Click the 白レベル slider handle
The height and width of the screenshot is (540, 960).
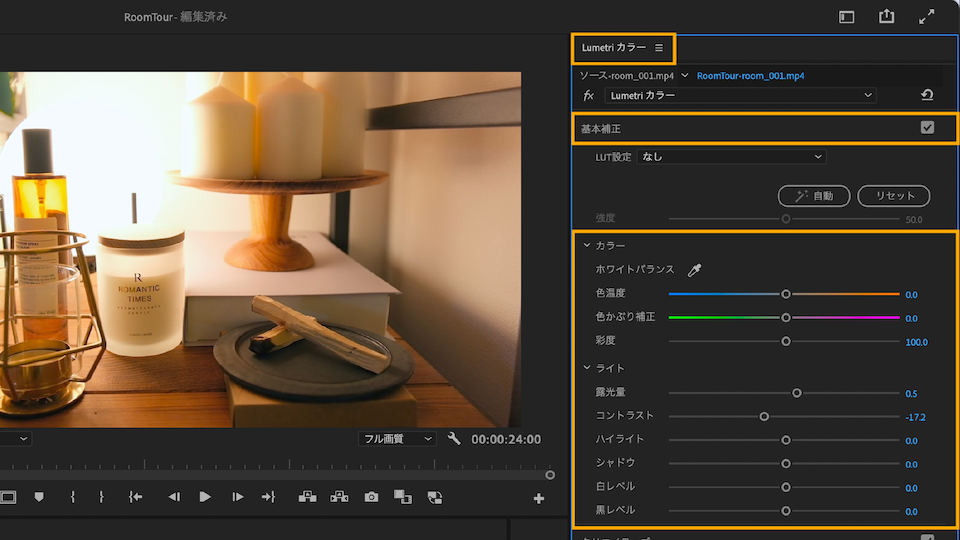click(x=786, y=487)
